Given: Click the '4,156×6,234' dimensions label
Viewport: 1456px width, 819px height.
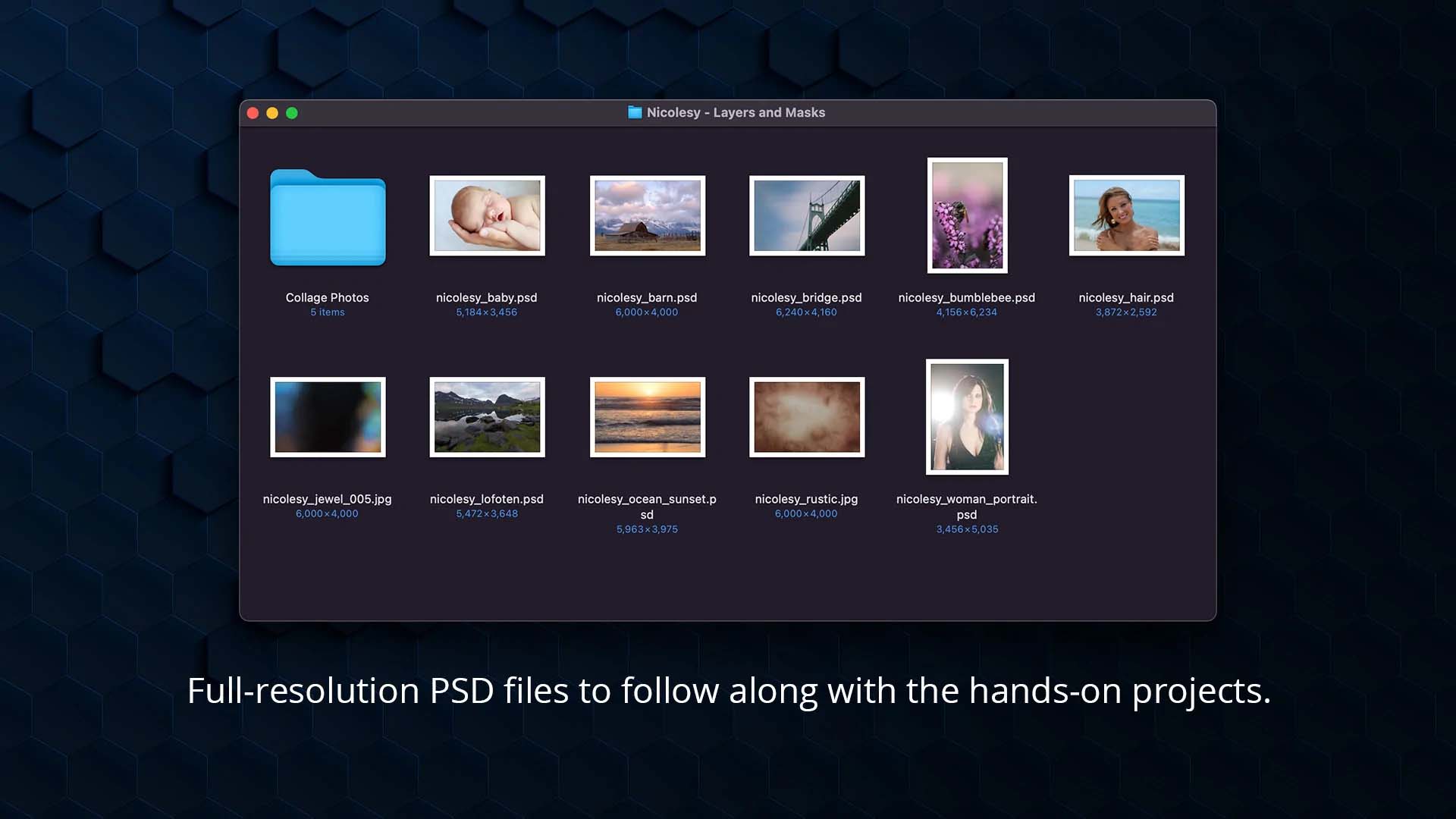Looking at the screenshot, I should pyautogui.click(x=967, y=312).
